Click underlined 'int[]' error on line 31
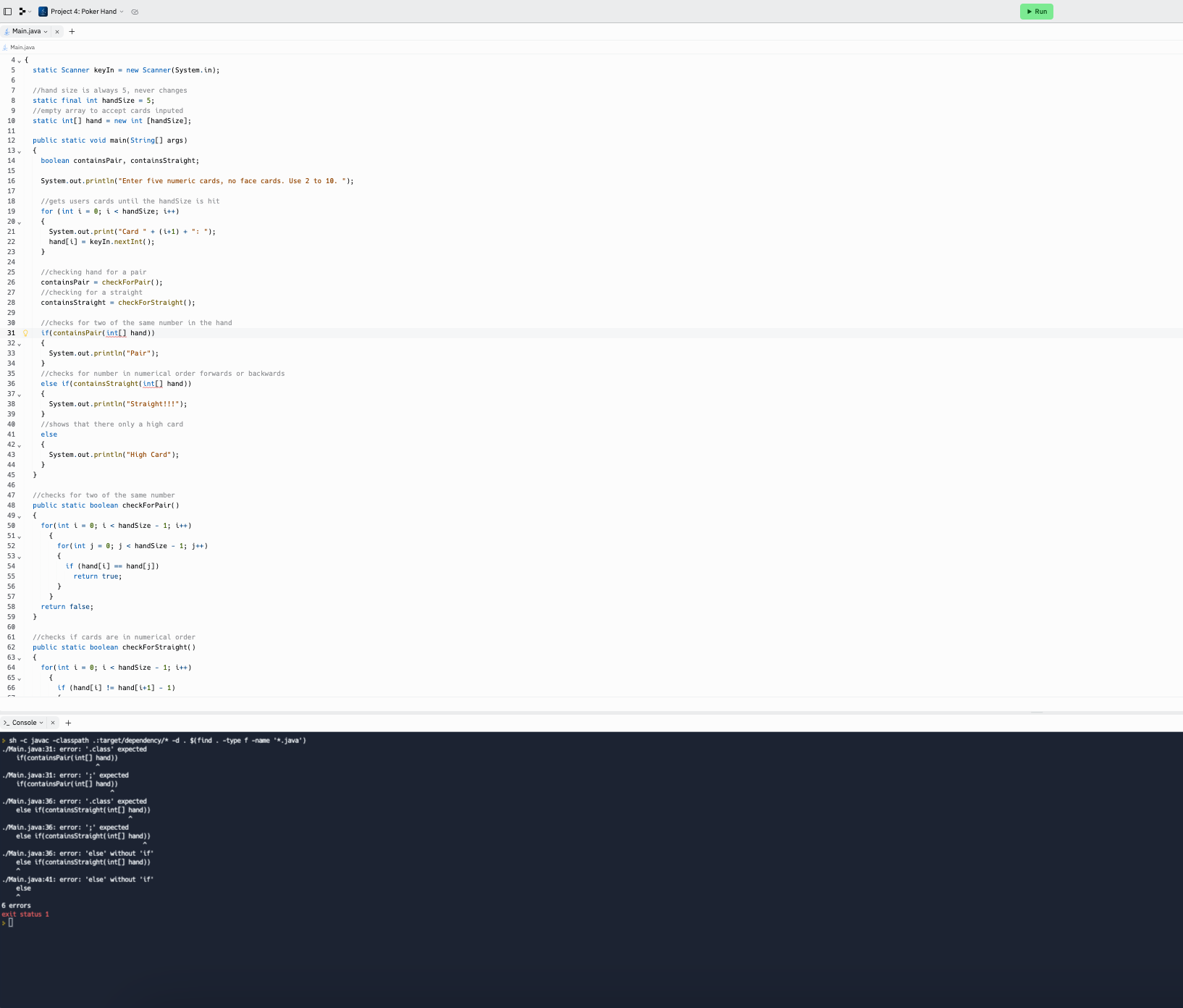Image resolution: width=1183 pixels, height=1008 pixels. [116, 333]
